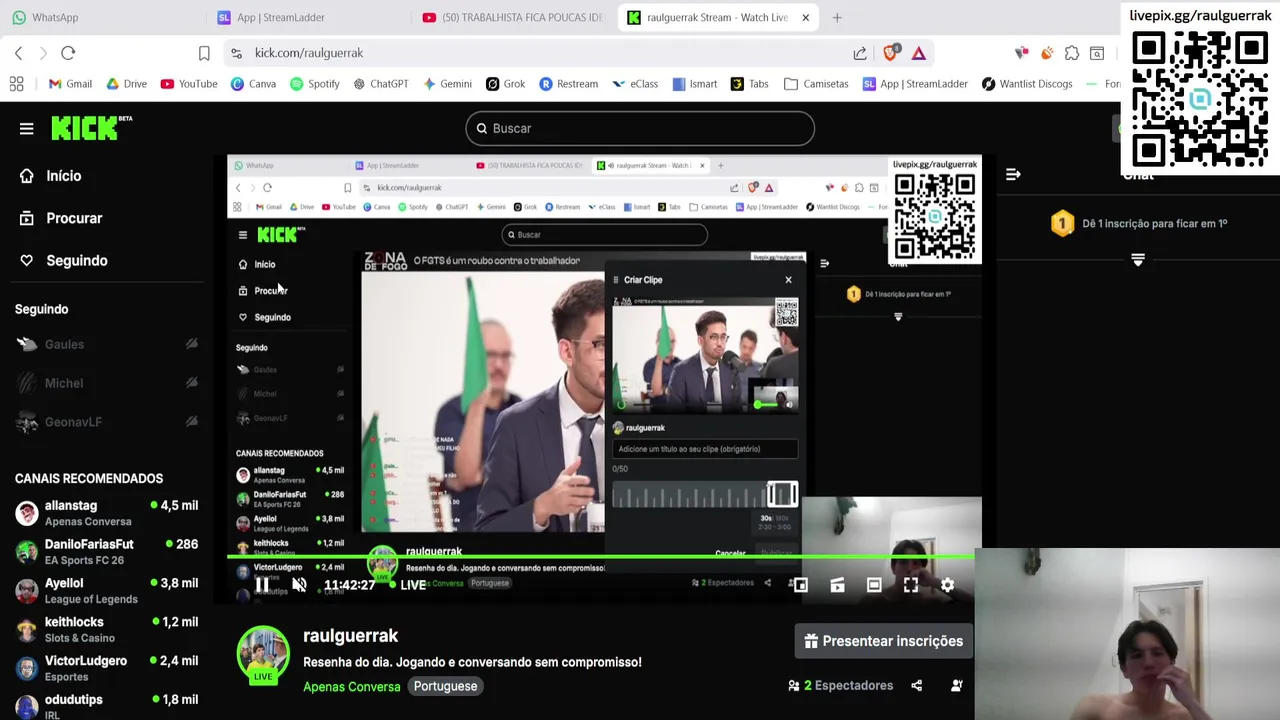Image resolution: width=1280 pixels, height=720 pixels.
Task: Open the Tabs bookmark
Action: click(750, 84)
